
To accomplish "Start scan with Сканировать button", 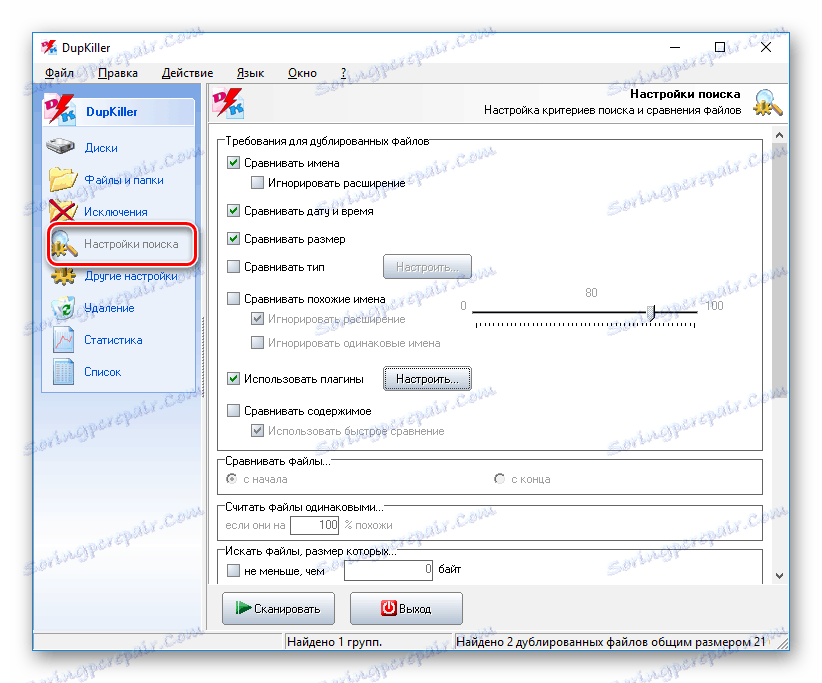I will click(x=278, y=609).
